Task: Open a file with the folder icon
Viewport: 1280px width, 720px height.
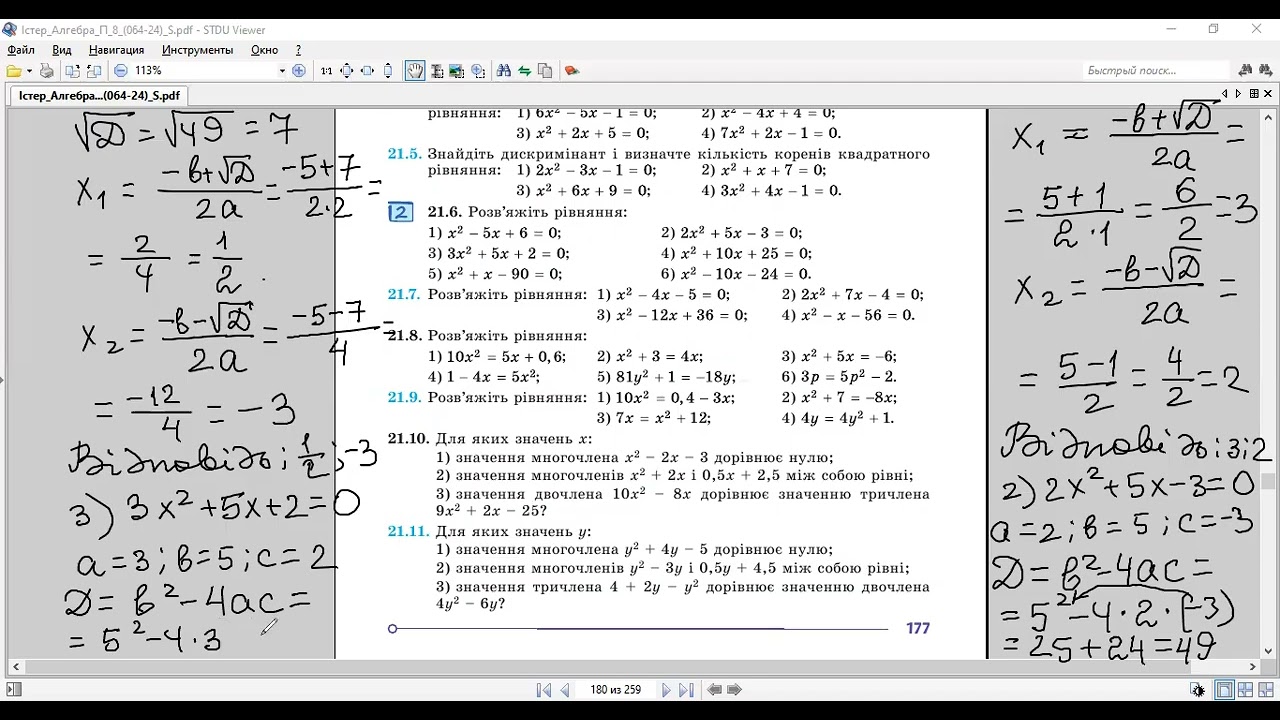Action: click(14, 71)
